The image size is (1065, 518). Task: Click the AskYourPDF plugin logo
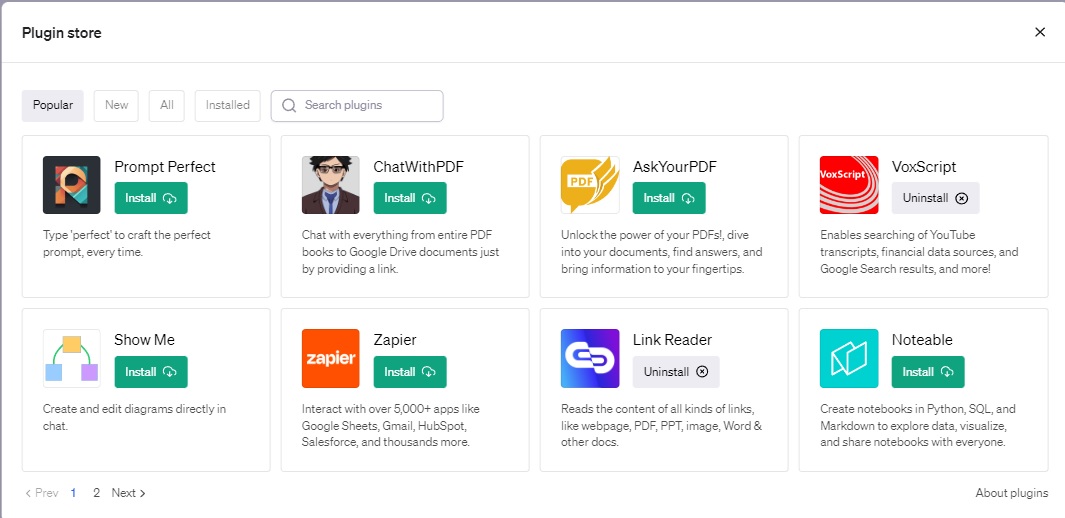click(x=590, y=185)
